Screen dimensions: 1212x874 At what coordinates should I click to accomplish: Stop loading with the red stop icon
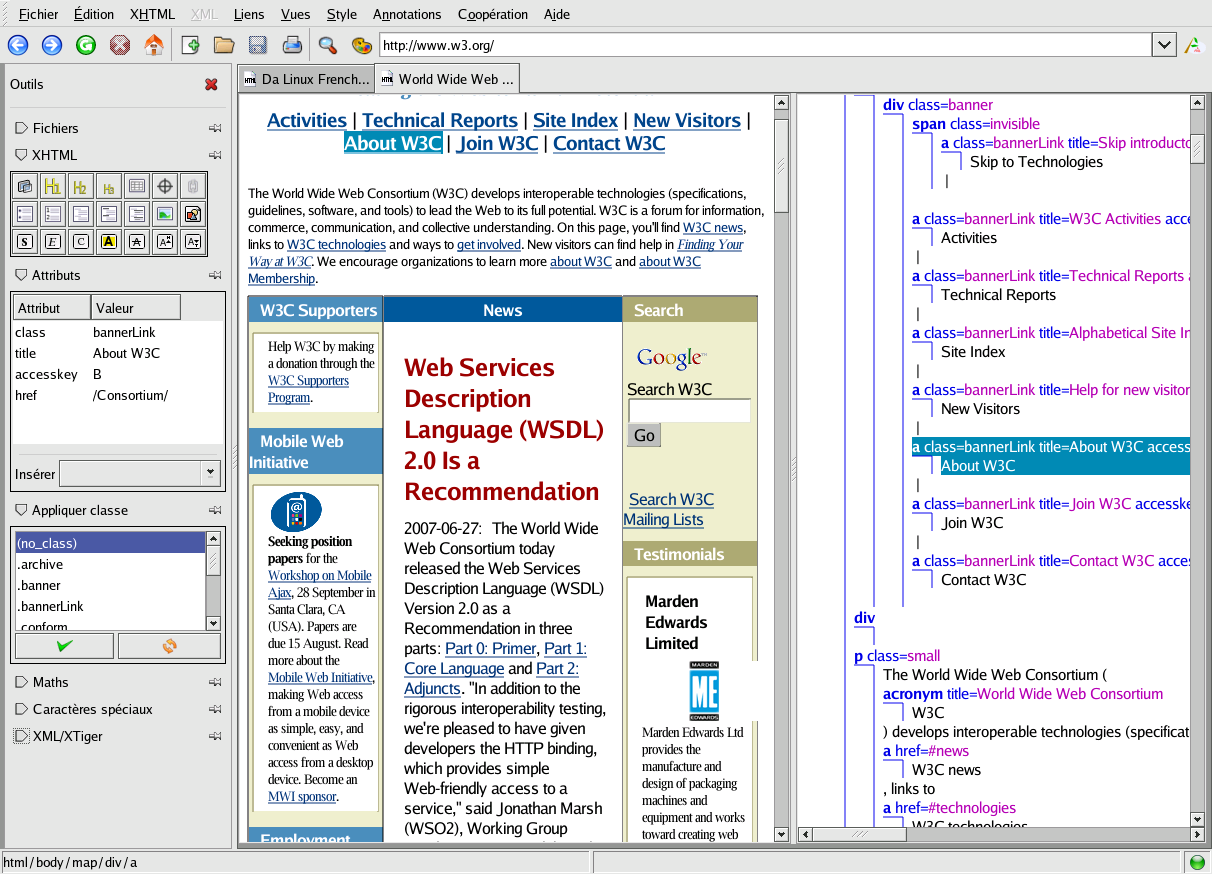point(120,45)
